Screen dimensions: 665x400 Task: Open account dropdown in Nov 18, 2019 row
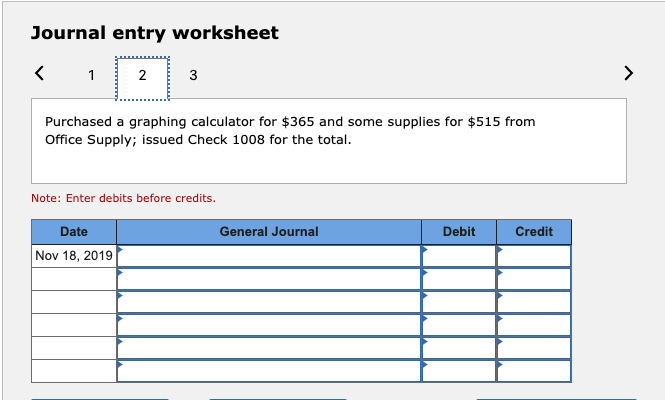[269, 256]
